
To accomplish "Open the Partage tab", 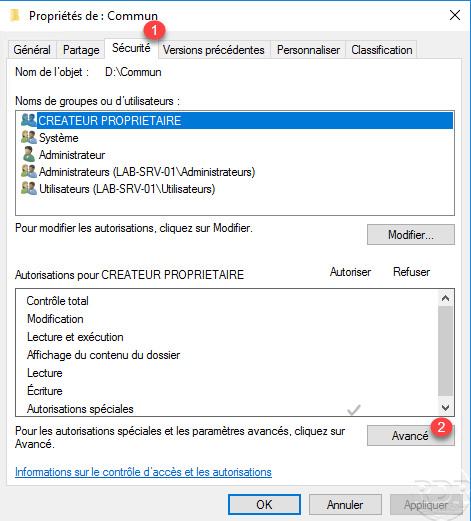I will click(81, 50).
